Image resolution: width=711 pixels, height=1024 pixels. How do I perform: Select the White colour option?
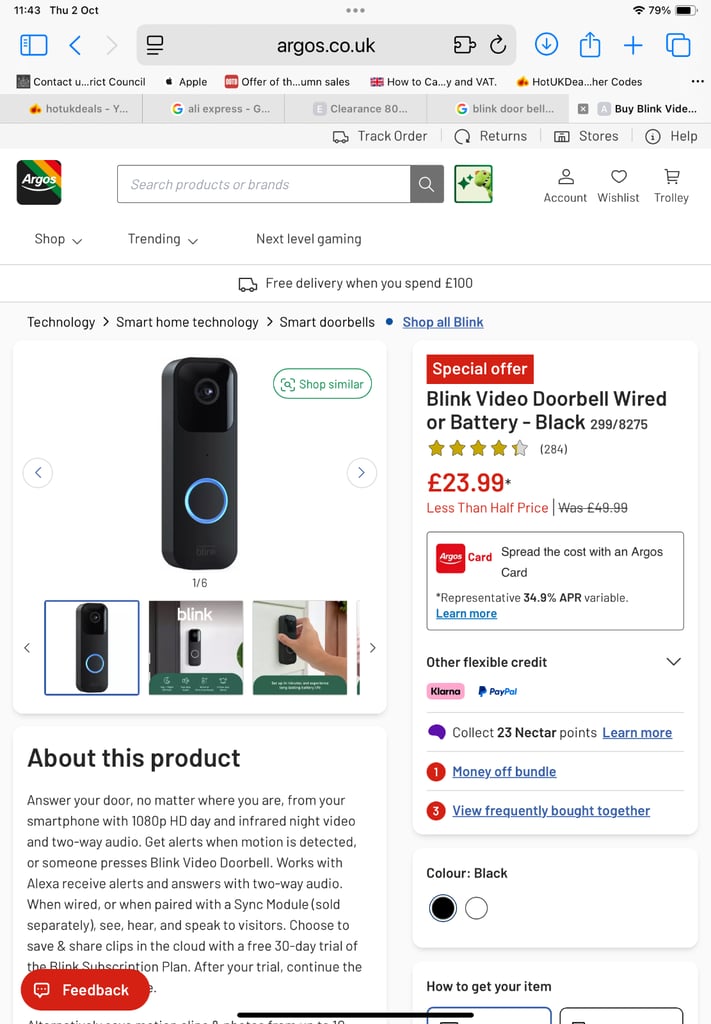point(477,908)
